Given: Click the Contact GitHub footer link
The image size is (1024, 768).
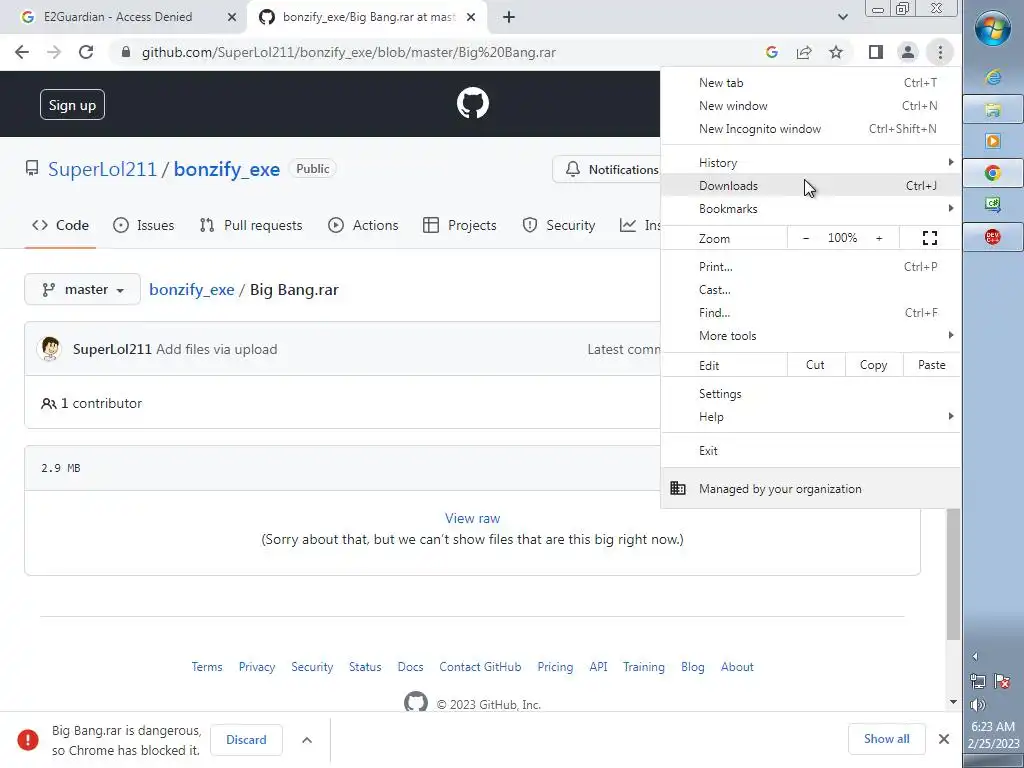Looking at the screenshot, I should [480, 667].
